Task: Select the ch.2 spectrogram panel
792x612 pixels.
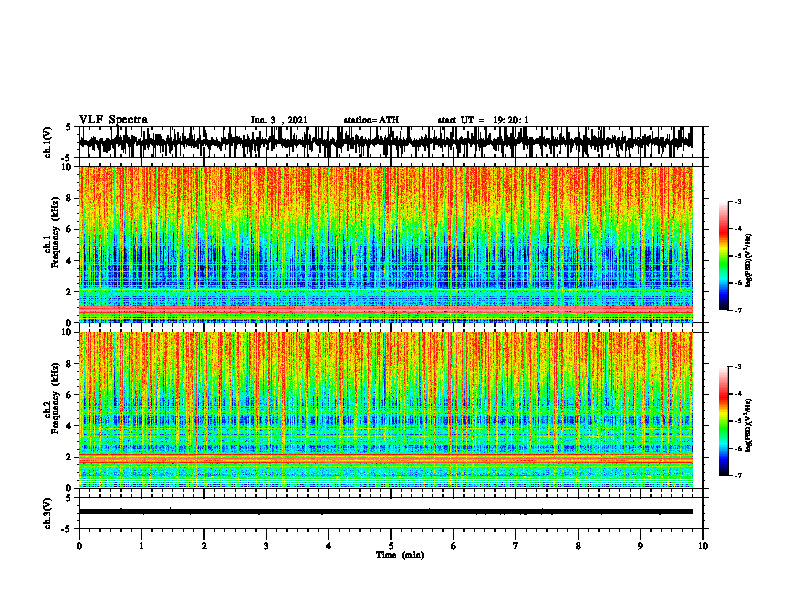Action: (x=386, y=410)
